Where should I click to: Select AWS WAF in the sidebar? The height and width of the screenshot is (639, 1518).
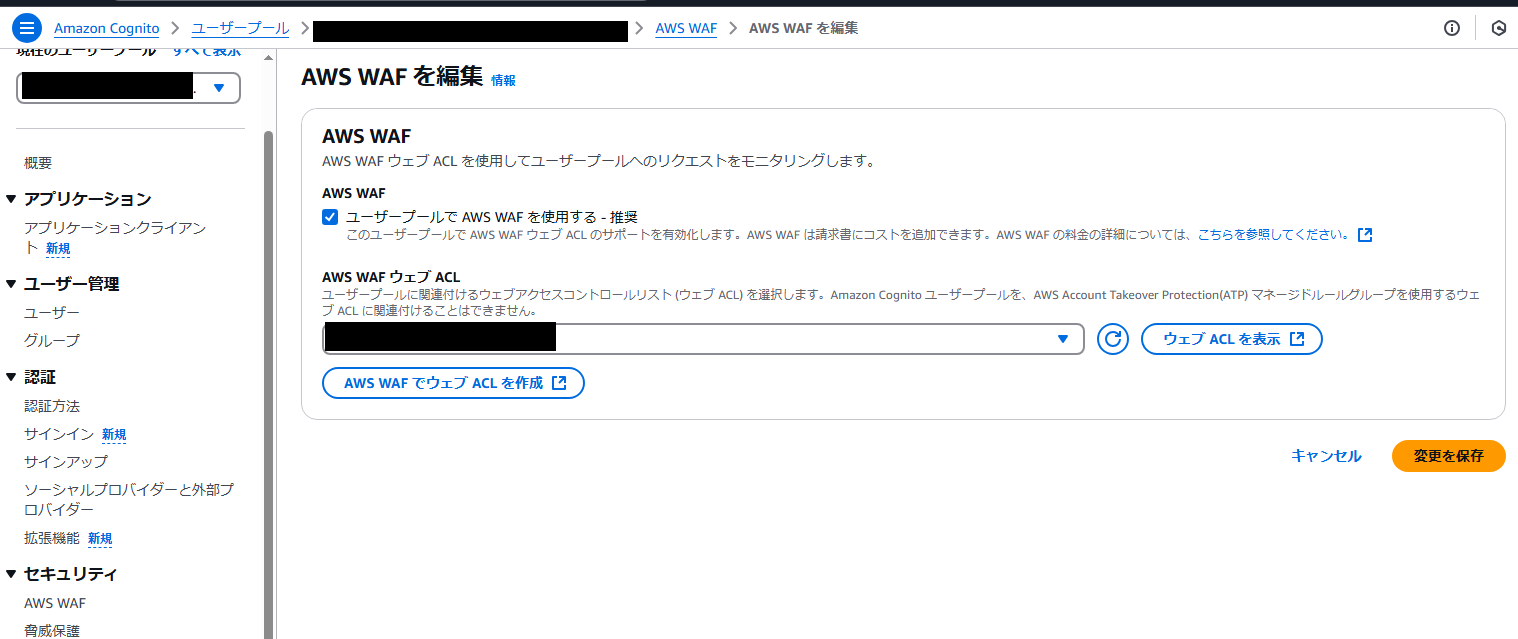[54, 602]
